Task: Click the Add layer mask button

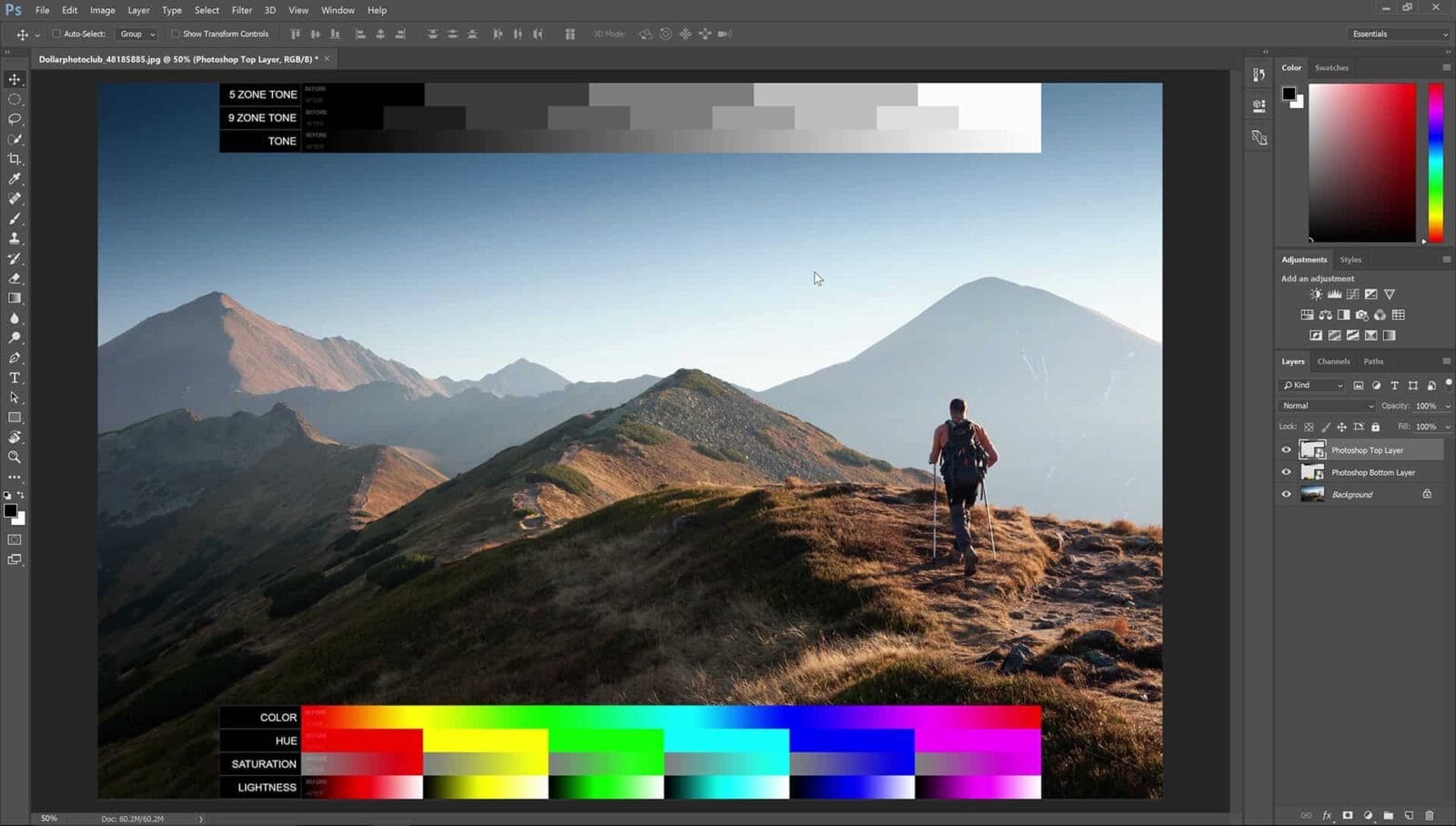Action: pos(1347,816)
